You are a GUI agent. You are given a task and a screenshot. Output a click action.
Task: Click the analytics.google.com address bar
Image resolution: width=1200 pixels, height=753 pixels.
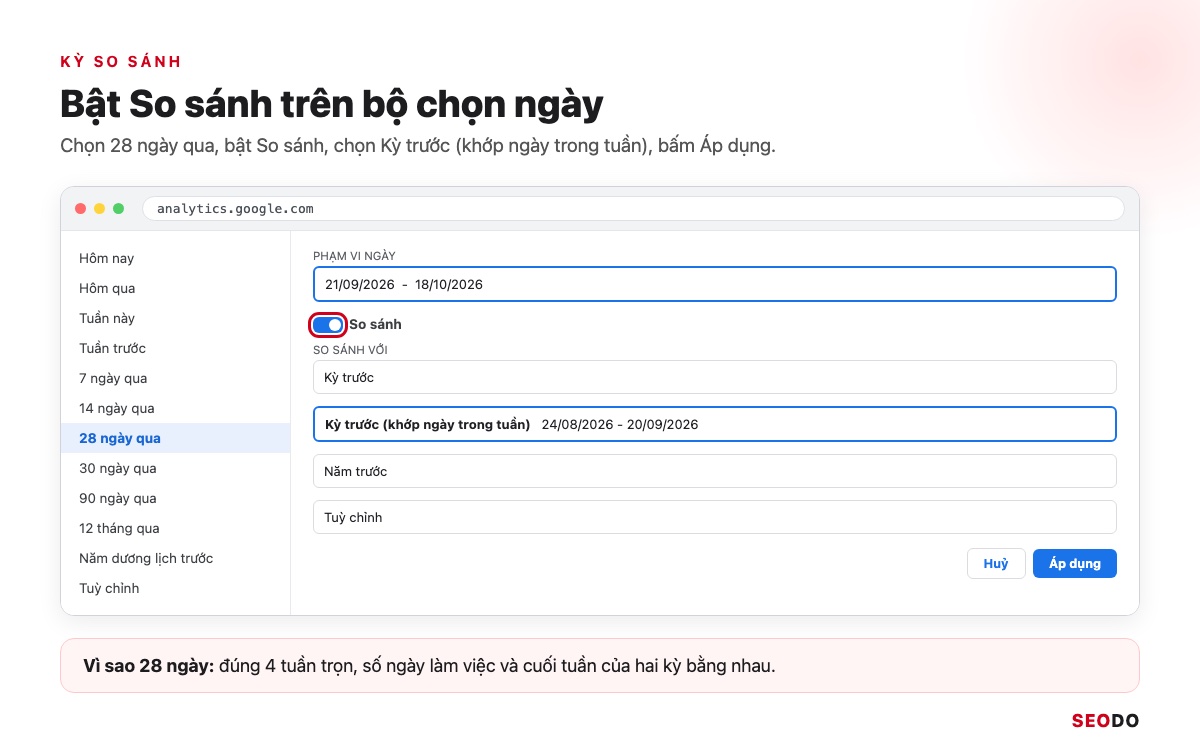click(633, 209)
